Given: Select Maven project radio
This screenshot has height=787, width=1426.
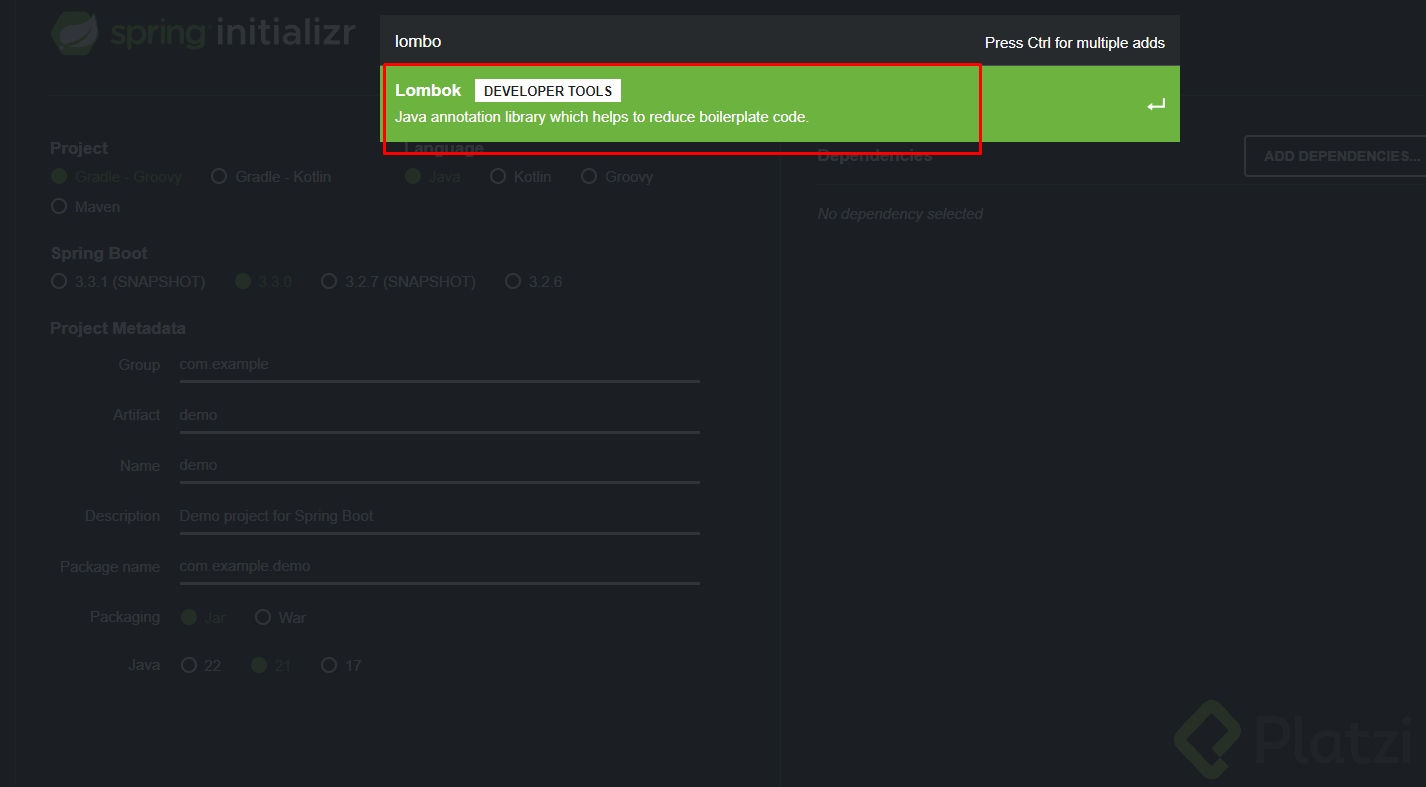Looking at the screenshot, I should tap(58, 207).
